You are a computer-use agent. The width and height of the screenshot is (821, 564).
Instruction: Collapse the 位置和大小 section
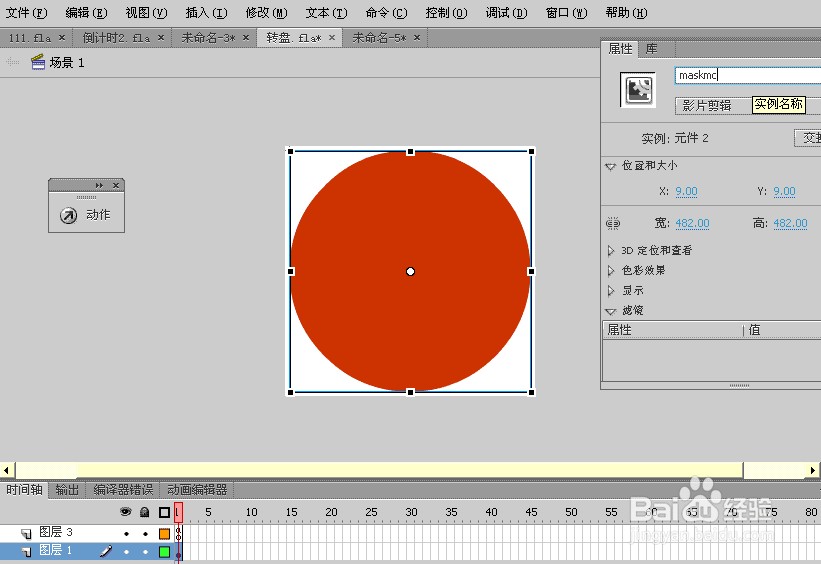(611, 167)
